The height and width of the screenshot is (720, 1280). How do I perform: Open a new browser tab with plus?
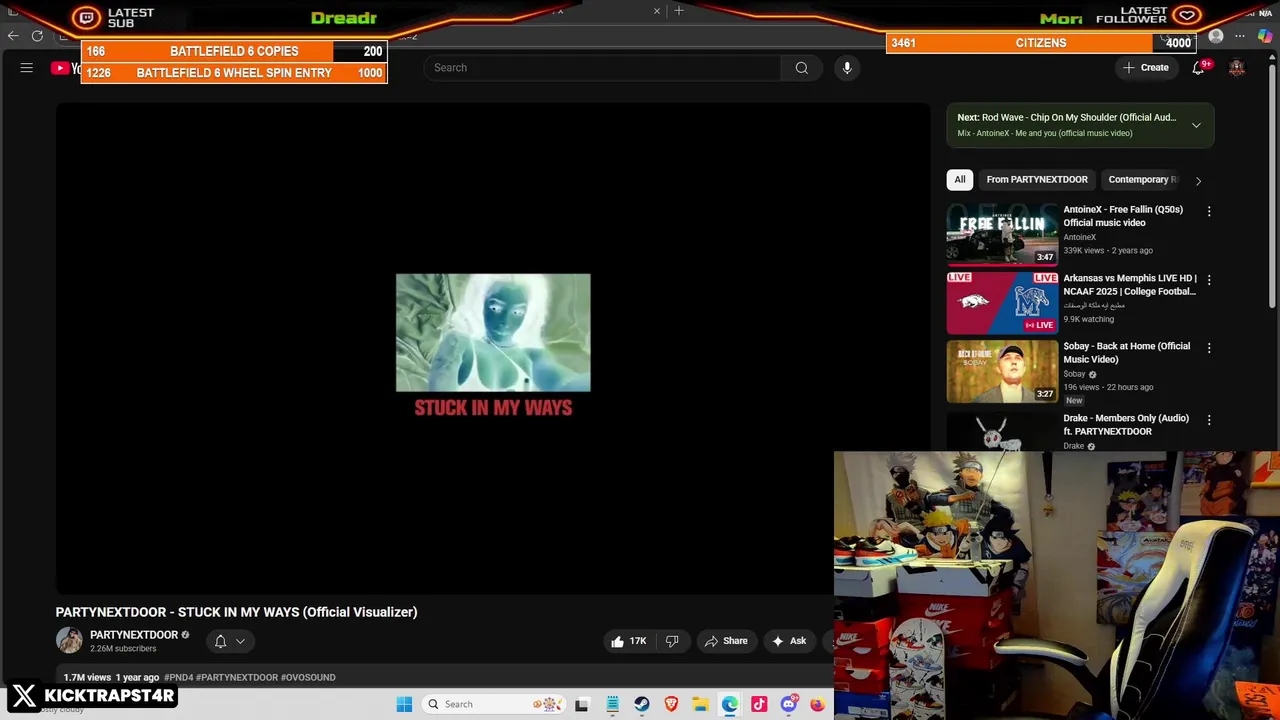tap(679, 11)
